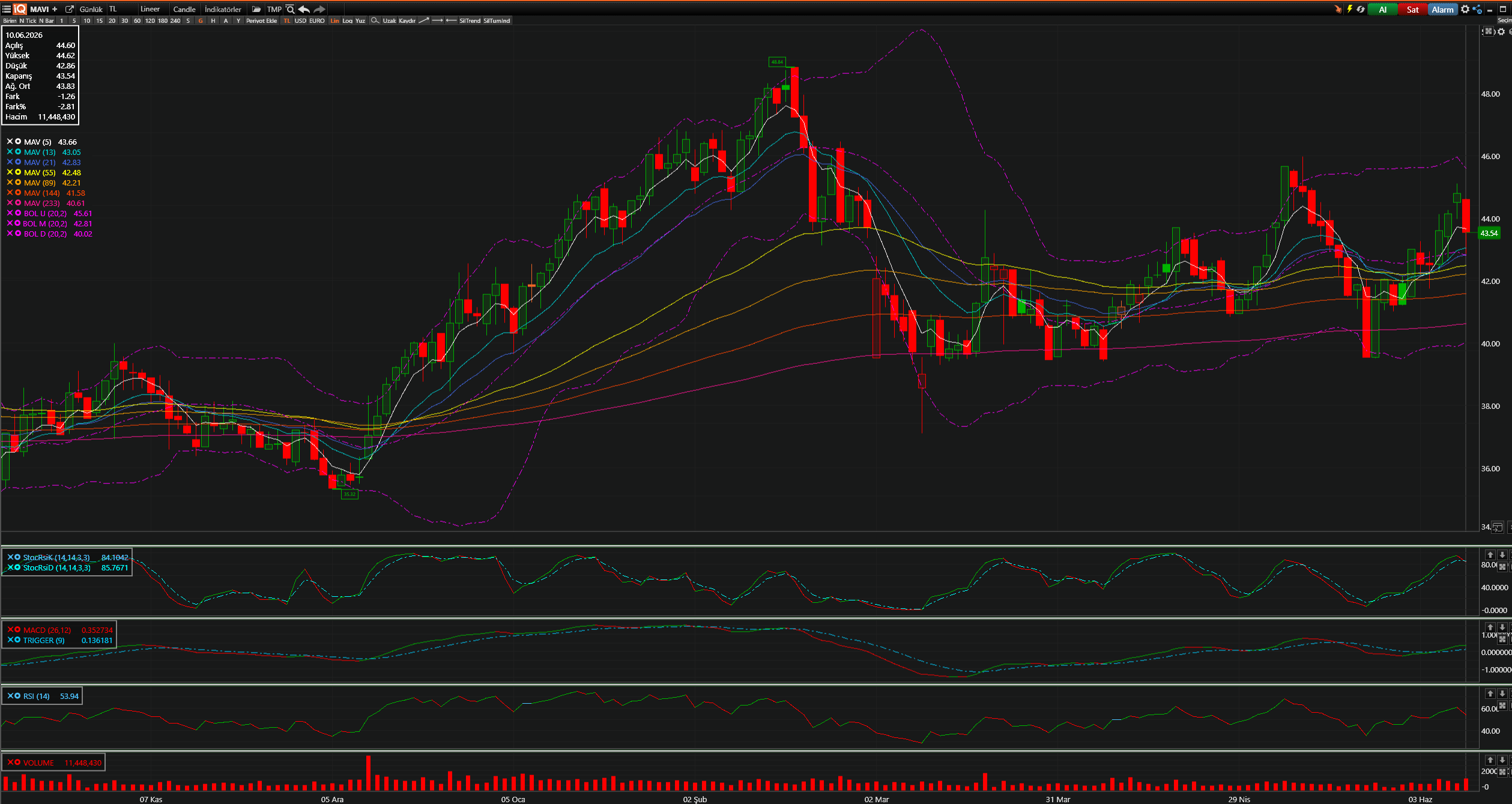
Task: Click the yellow lightning bolt icon
Action: [1349, 9]
